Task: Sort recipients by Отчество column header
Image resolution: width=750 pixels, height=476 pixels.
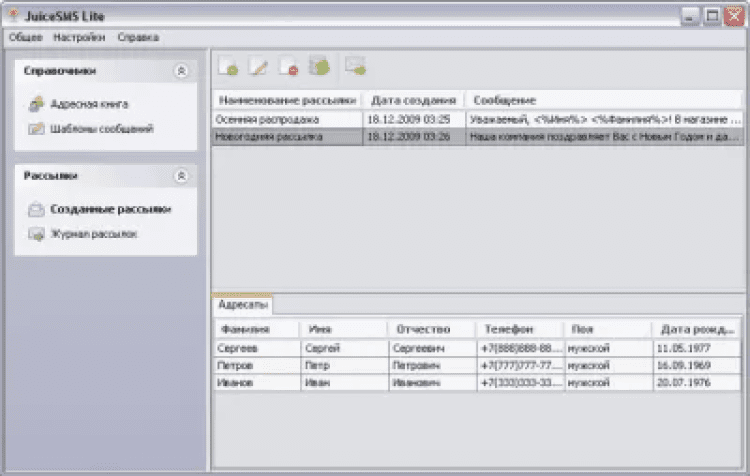Action: [x=432, y=329]
